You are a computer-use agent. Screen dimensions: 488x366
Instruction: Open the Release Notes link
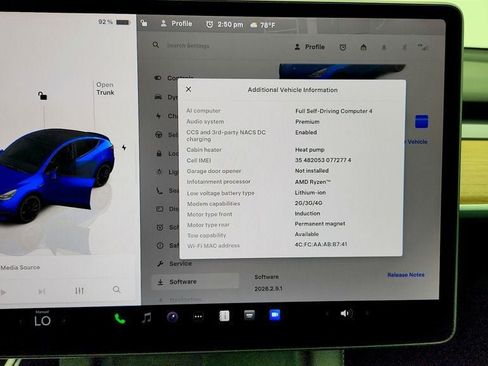(x=406, y=275)
